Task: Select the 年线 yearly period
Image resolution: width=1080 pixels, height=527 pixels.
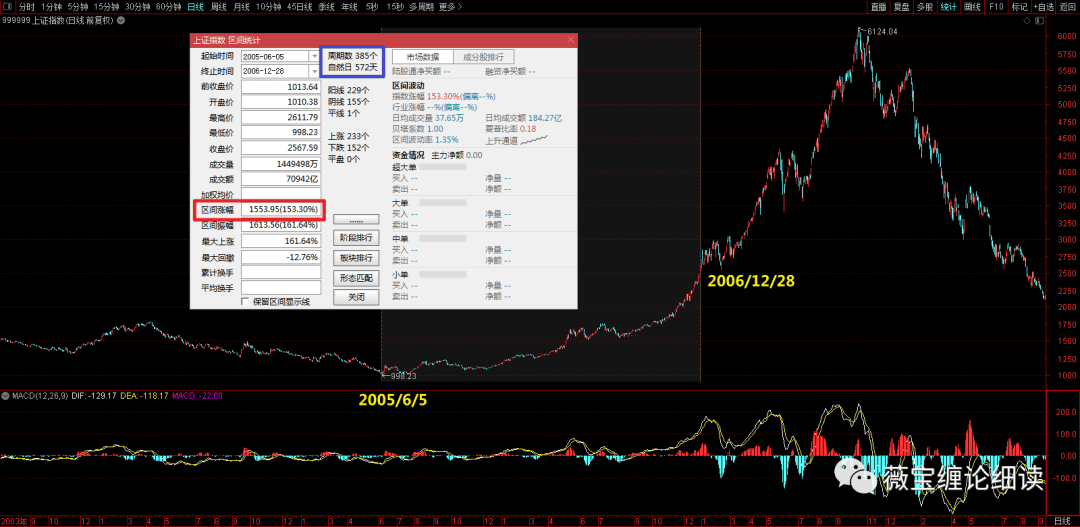Action: point(349,6)
